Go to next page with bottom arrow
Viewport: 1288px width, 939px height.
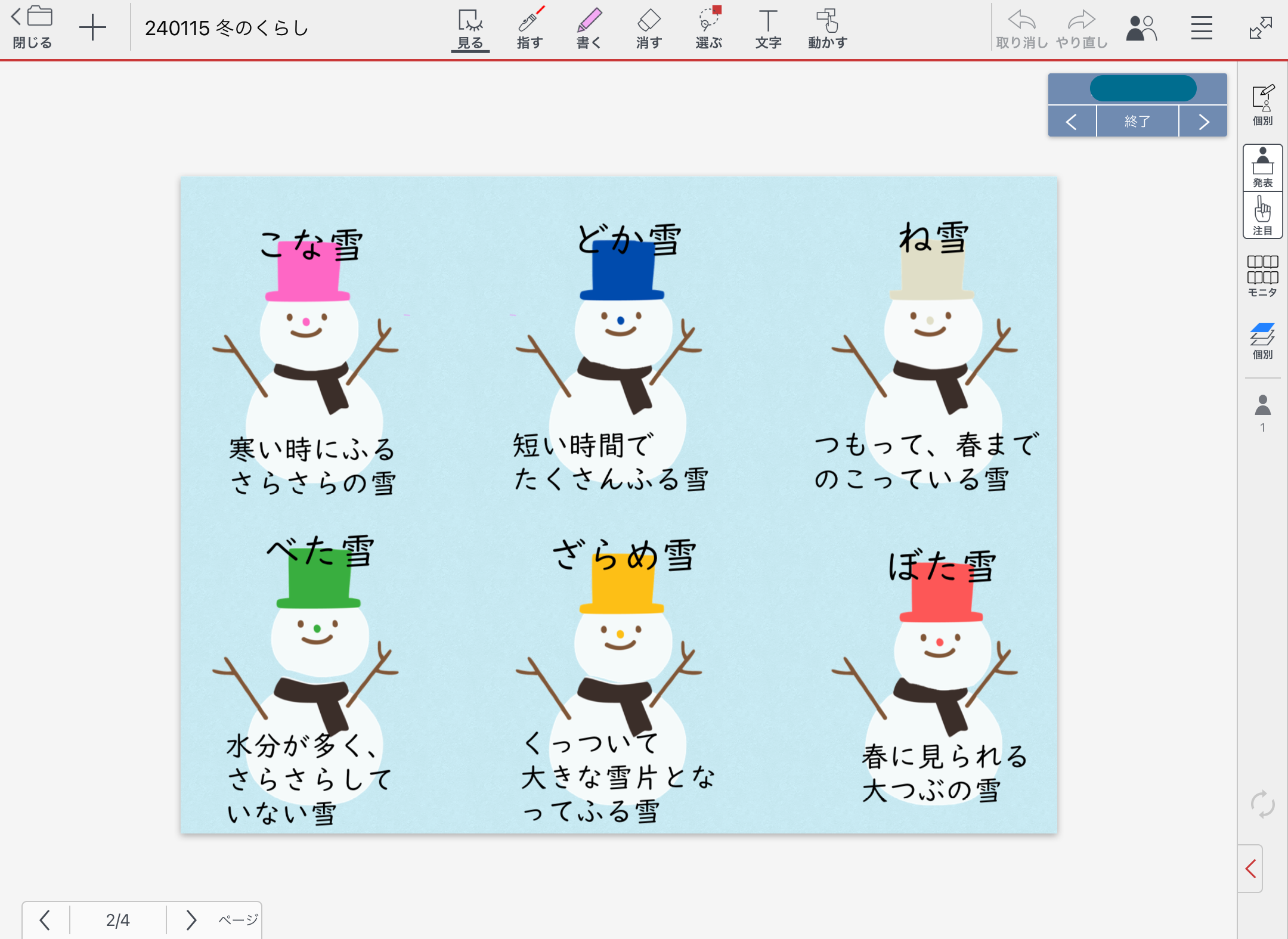pyautogui.click(x=191, y=920)
